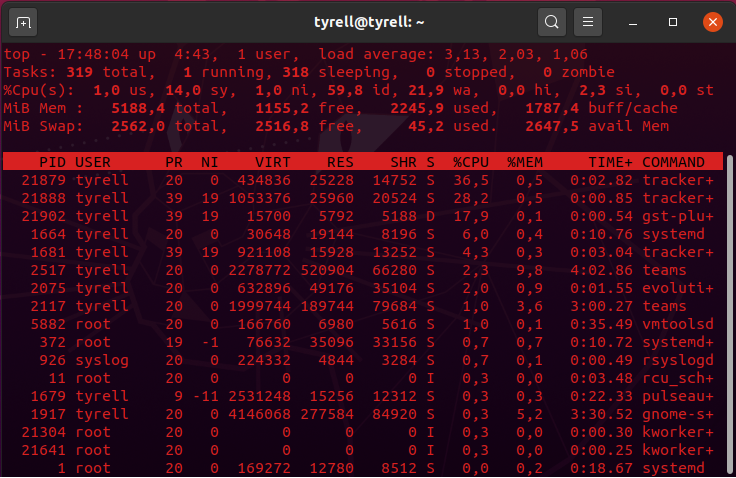Select the teams process with PID 2517
736x478 pixels.
click(360, 270)
